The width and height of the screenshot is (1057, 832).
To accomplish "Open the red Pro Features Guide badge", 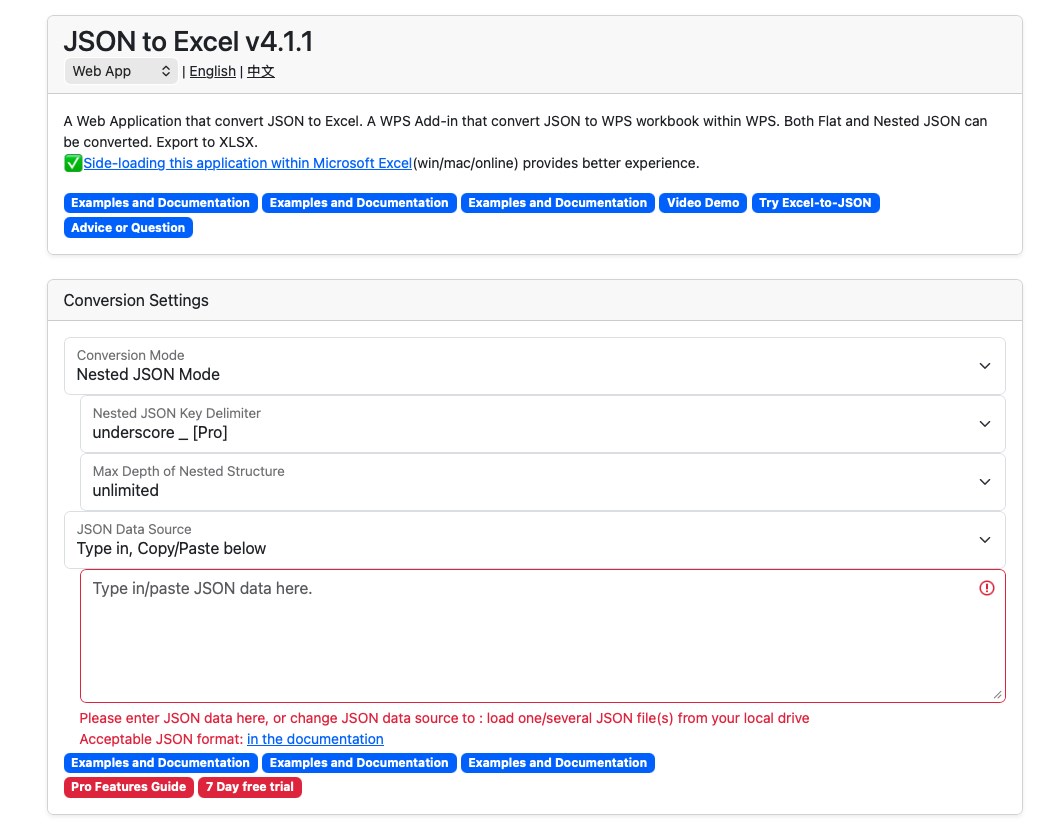I will tap(129, 787).
